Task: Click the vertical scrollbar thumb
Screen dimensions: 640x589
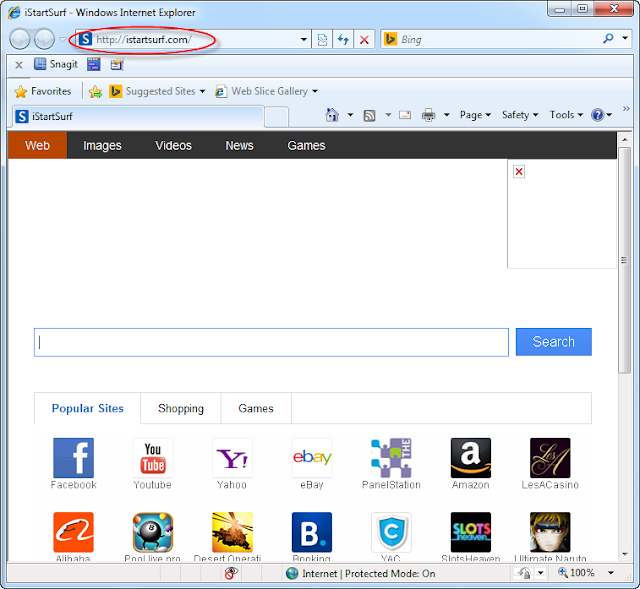Action: click(x=624, y=260)
